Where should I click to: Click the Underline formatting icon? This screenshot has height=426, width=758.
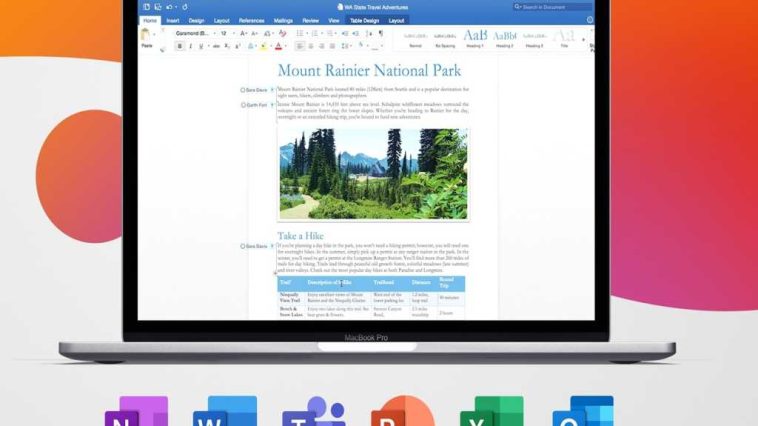pyautogui.click(x=202, y=46)
